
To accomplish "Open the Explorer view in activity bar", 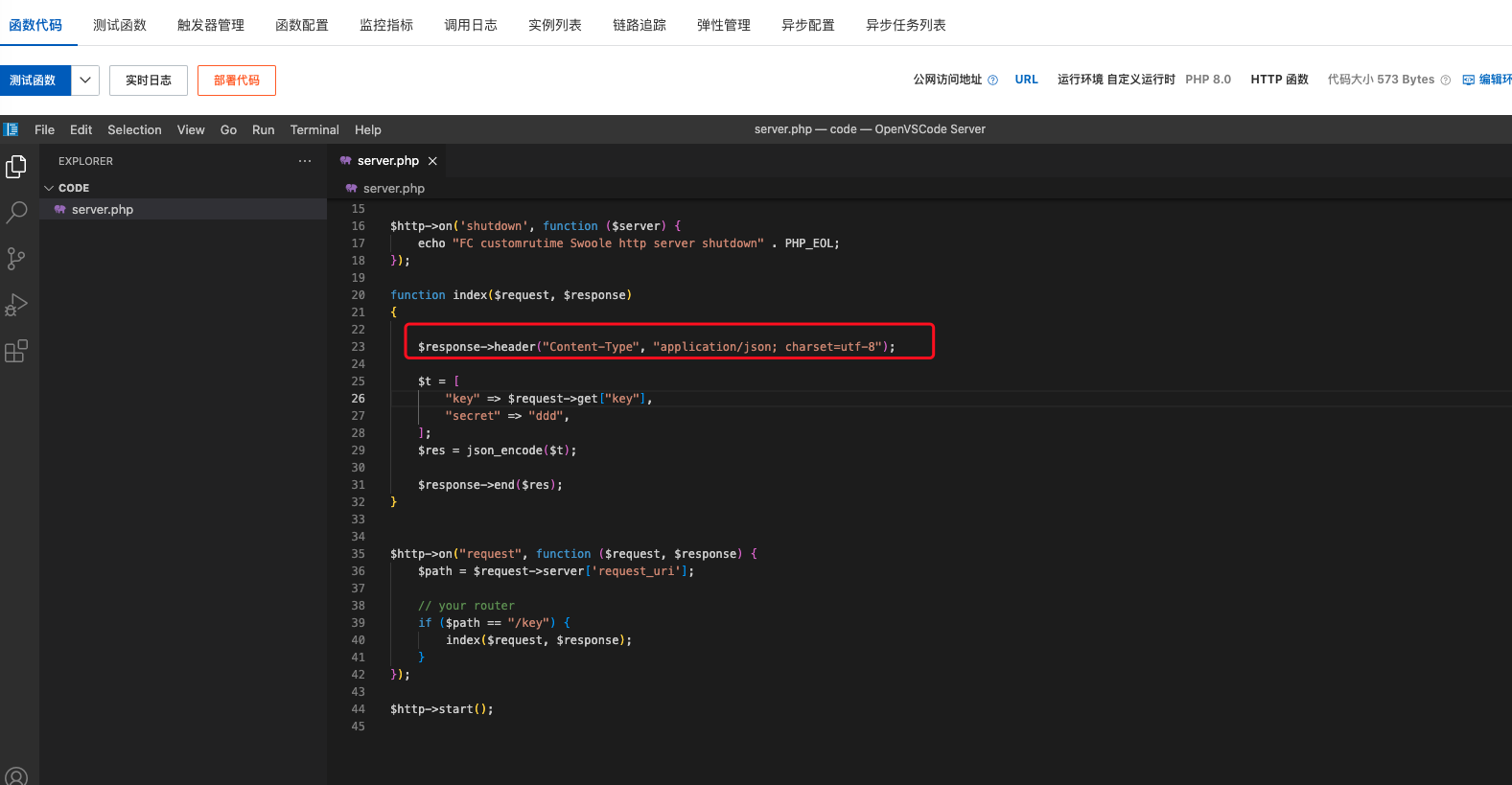I will [16, 167].
